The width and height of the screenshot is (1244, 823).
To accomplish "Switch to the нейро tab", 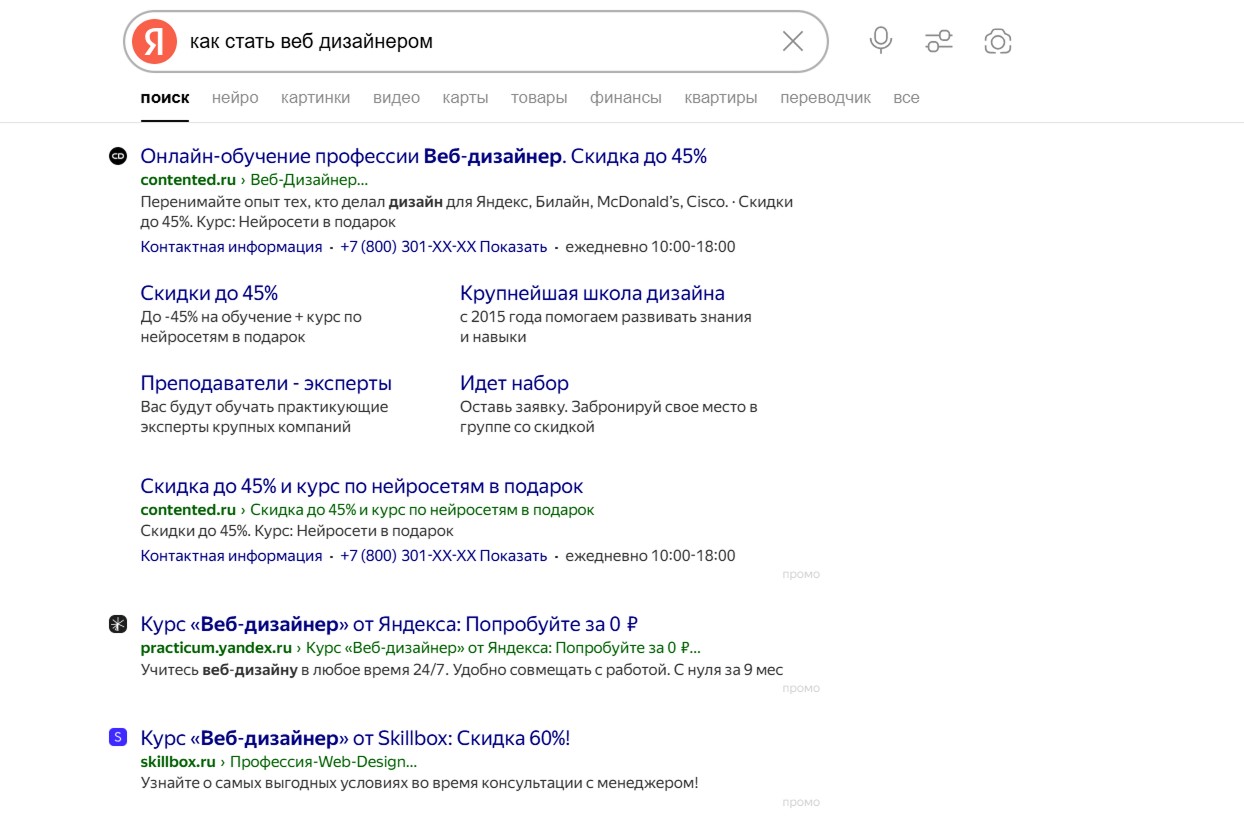I will 235,98.
